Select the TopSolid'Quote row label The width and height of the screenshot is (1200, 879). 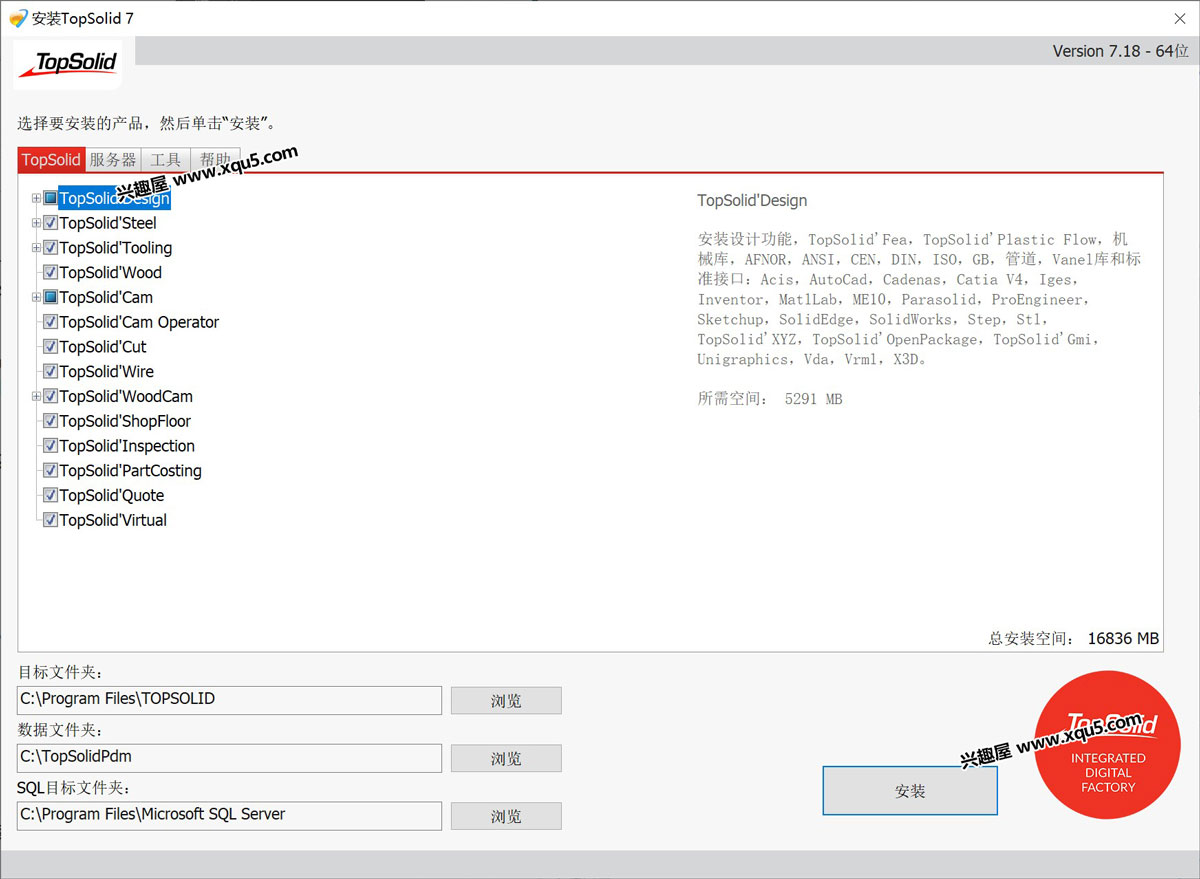112,495
